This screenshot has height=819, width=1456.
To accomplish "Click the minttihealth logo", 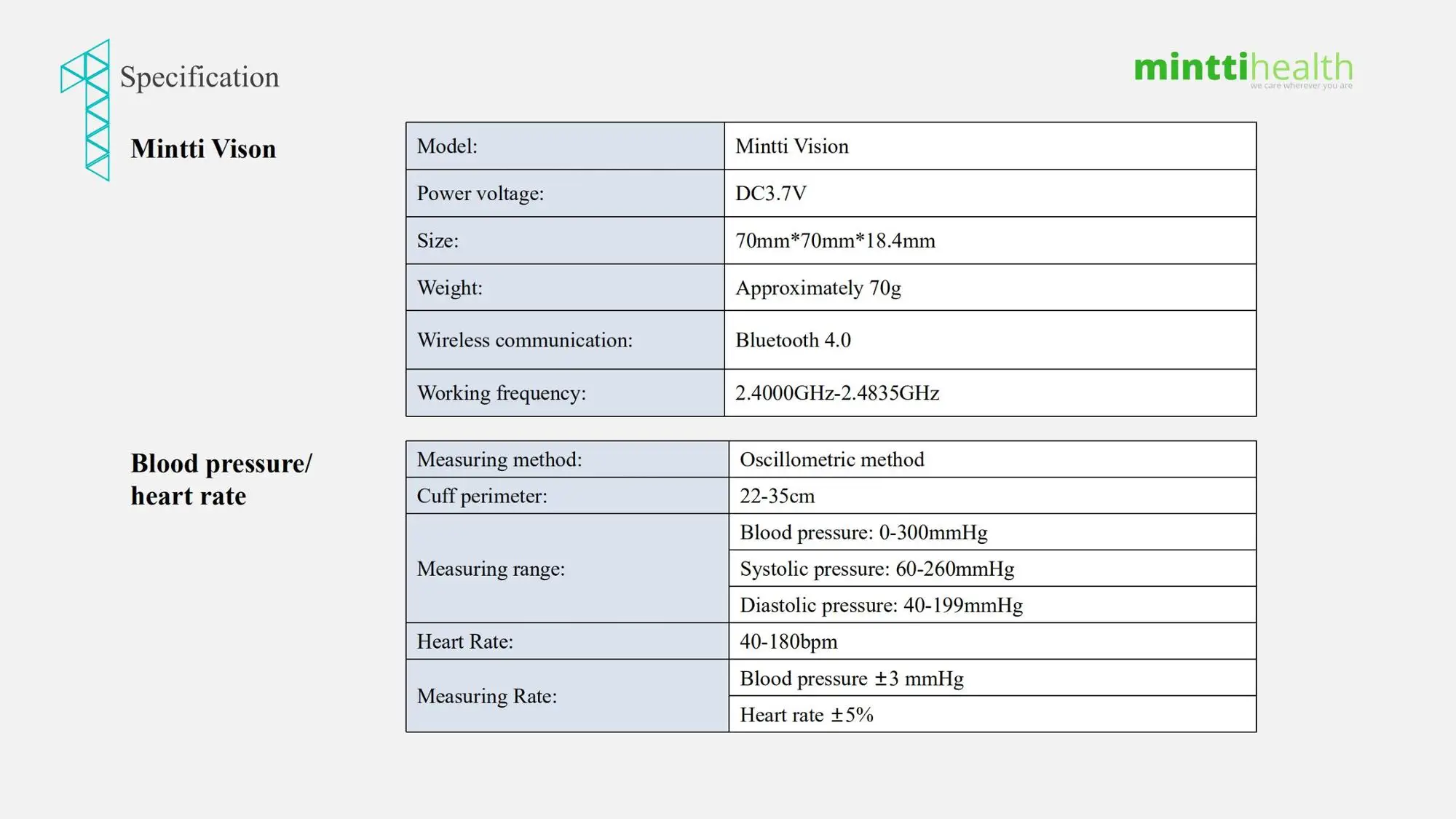I will pyautogui.click(x=1243, y=69).
